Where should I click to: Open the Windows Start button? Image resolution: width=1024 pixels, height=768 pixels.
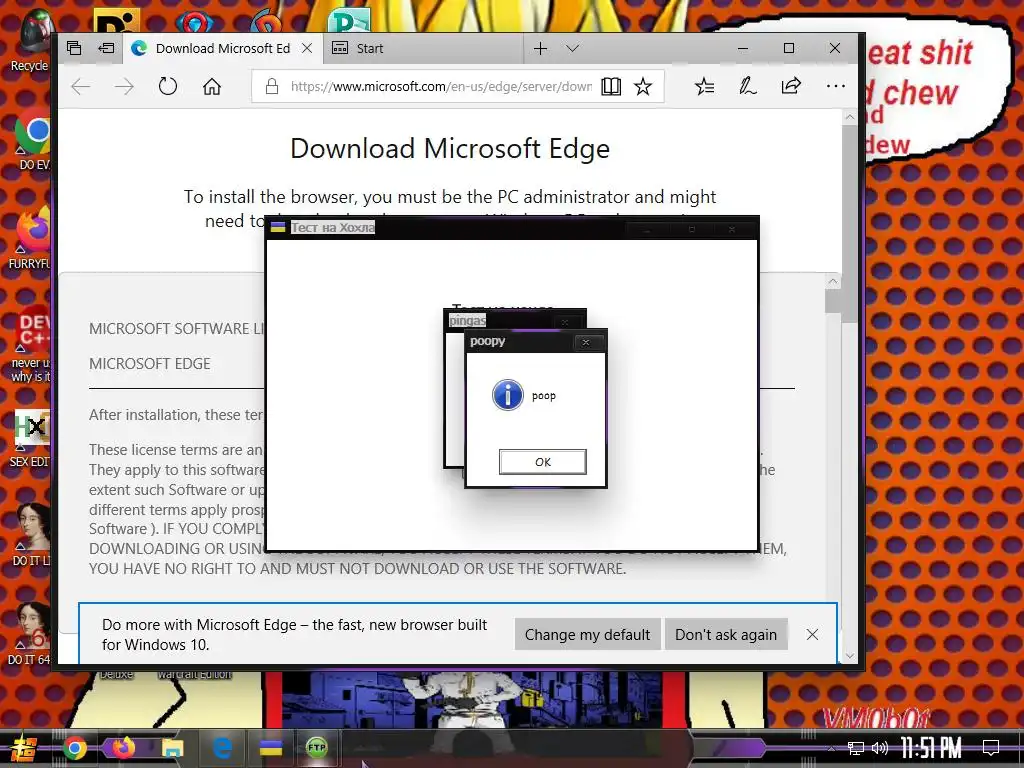pos(23,748)
